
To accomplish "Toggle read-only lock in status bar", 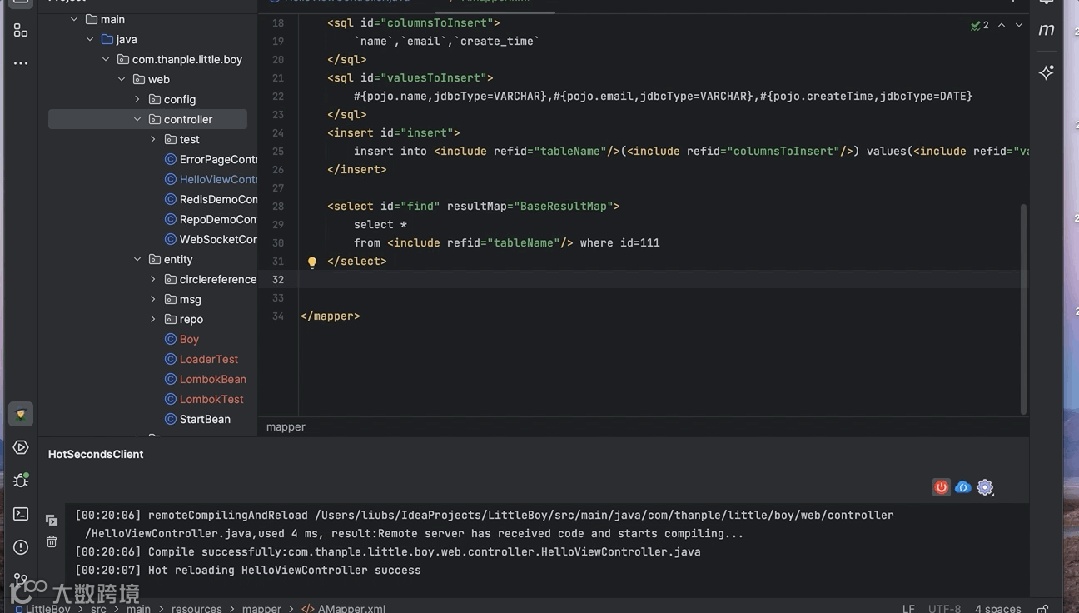I will point(1043,609).
